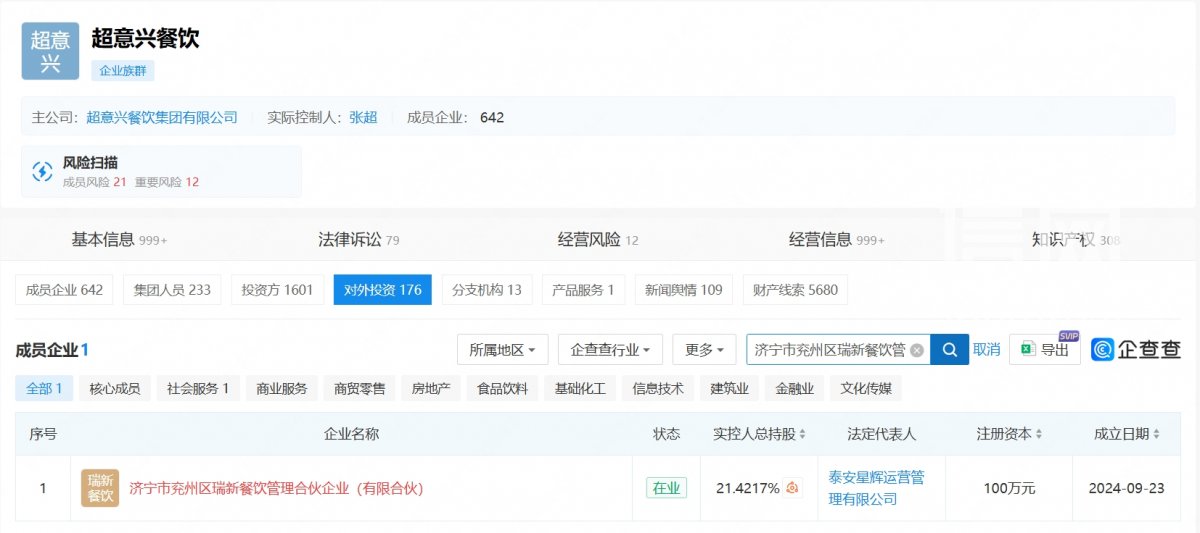Click 取消 to cancel the search

click(986, 349)
